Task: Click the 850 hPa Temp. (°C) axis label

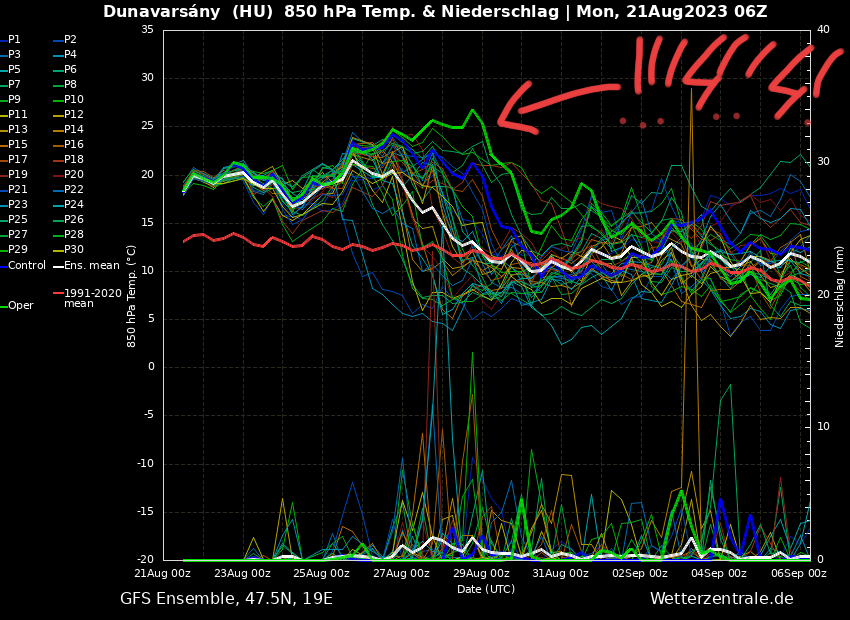Action: (132, 296)
